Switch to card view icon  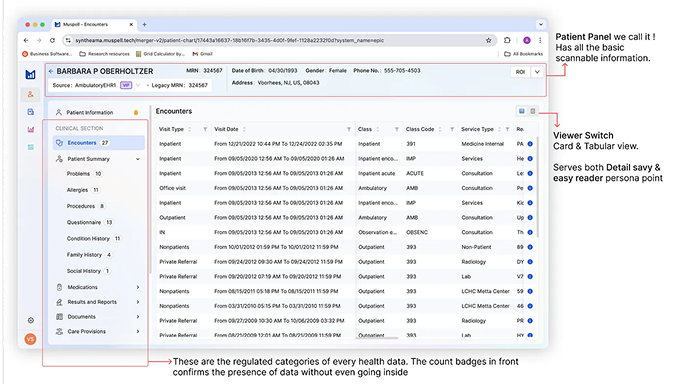point(522,111)
